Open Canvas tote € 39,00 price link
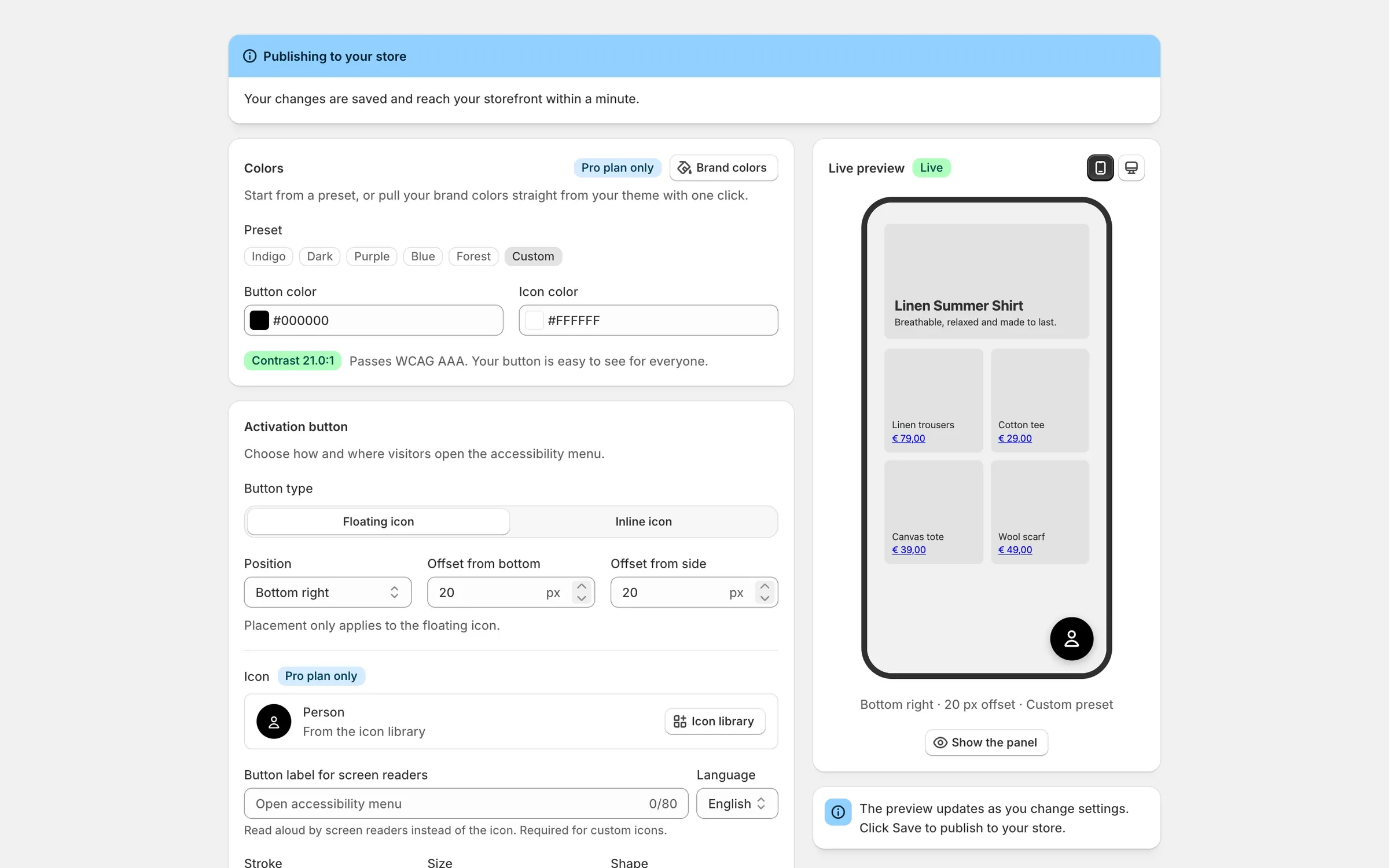 (909, 550)
